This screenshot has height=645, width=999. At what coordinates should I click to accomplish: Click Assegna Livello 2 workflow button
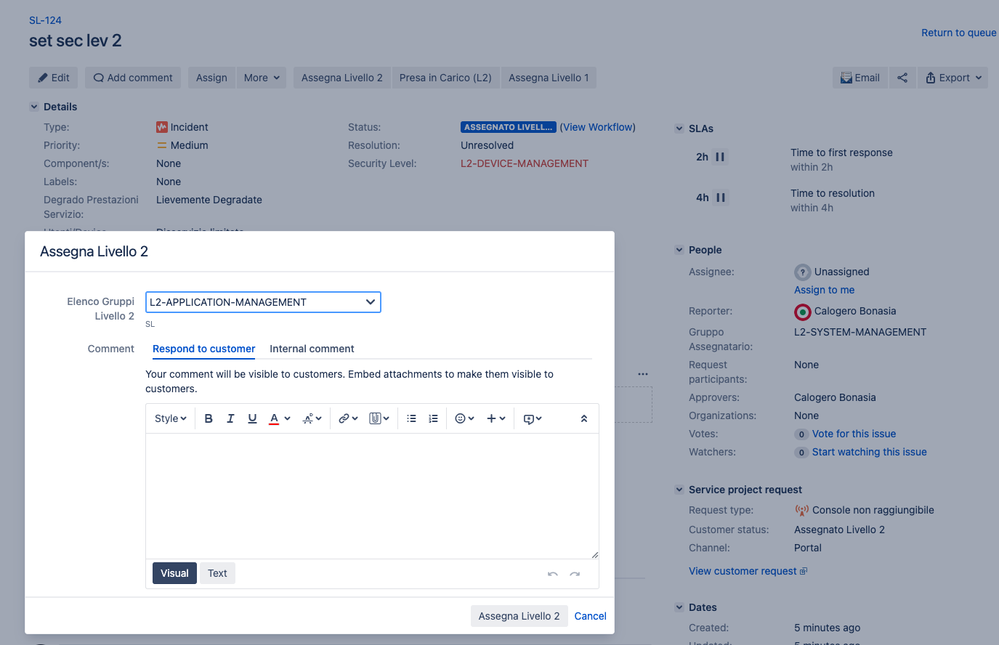tap(342, 78)
